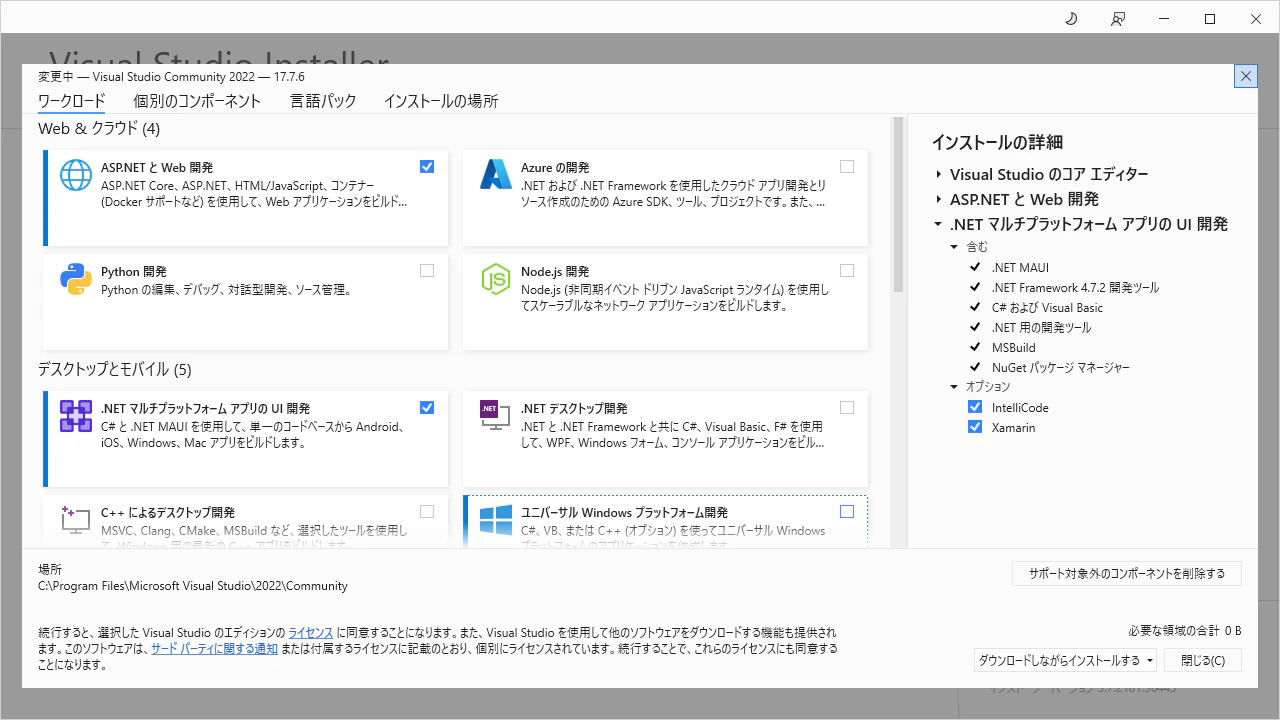
Task: Click the 閉じる(C) button
Action: pos(1203,660)
